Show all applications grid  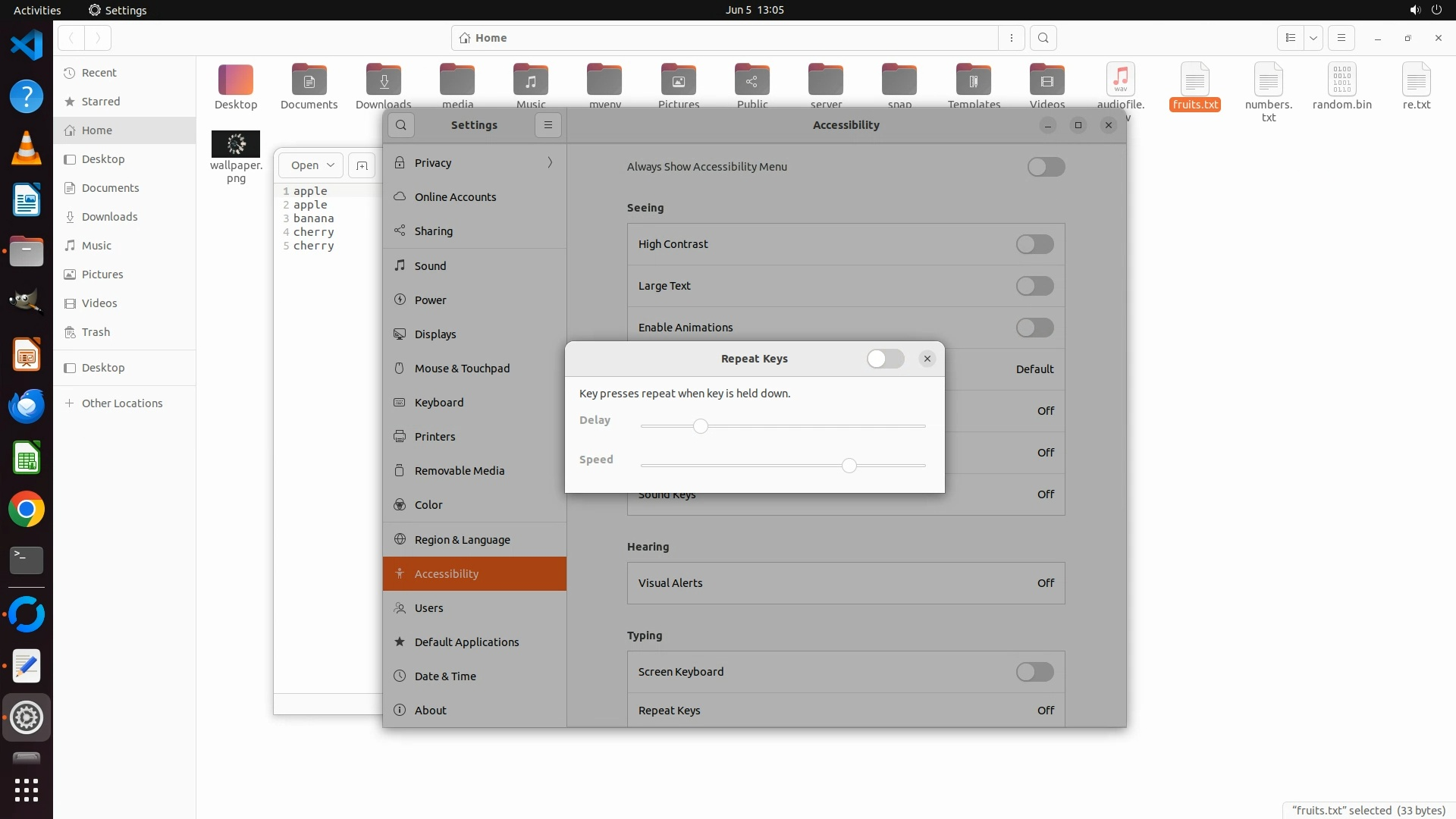pos(27,790)
